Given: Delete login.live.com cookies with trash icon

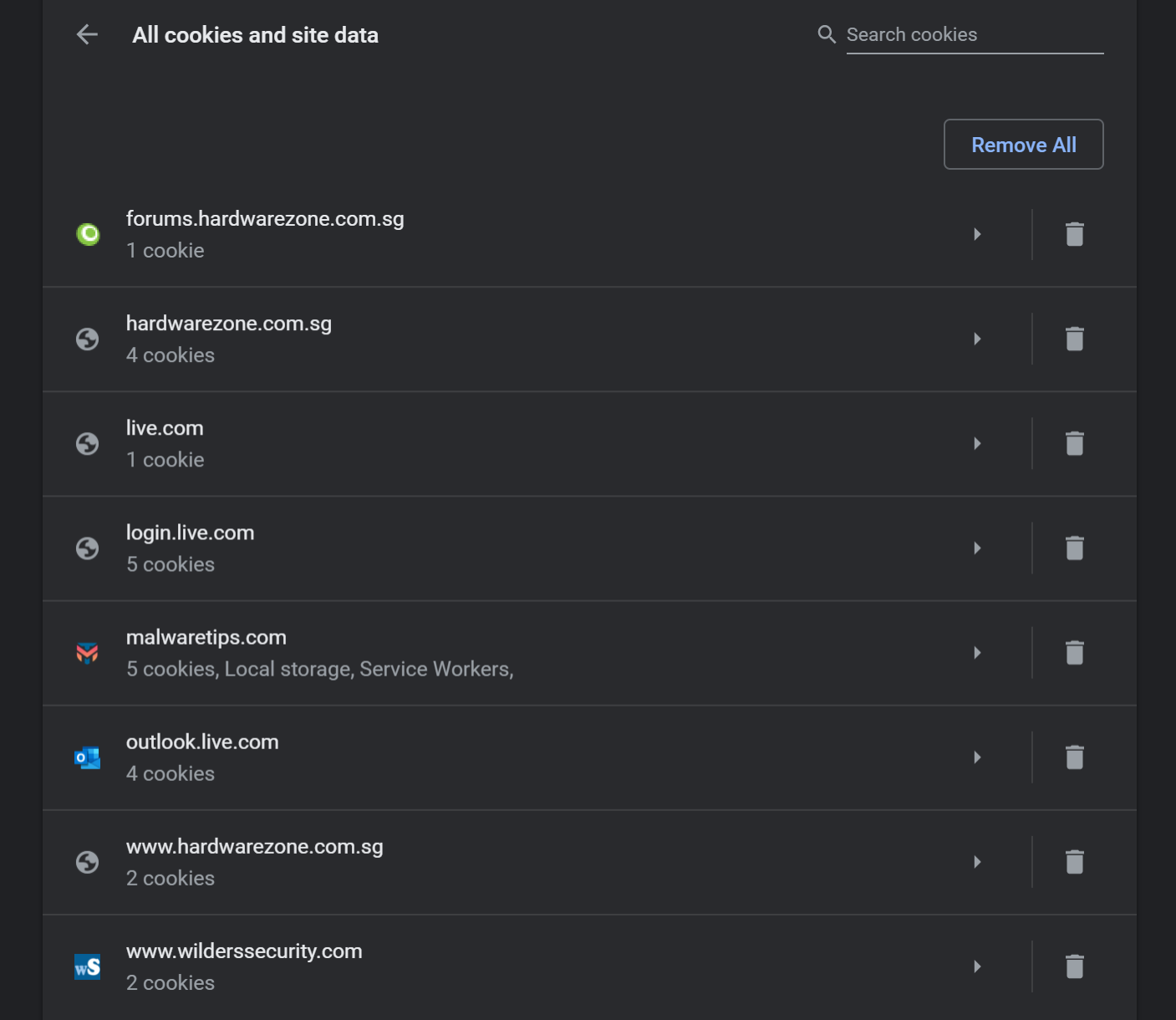Looking at the screenshot, I should pyautogui.click(x=1075, y=548).
